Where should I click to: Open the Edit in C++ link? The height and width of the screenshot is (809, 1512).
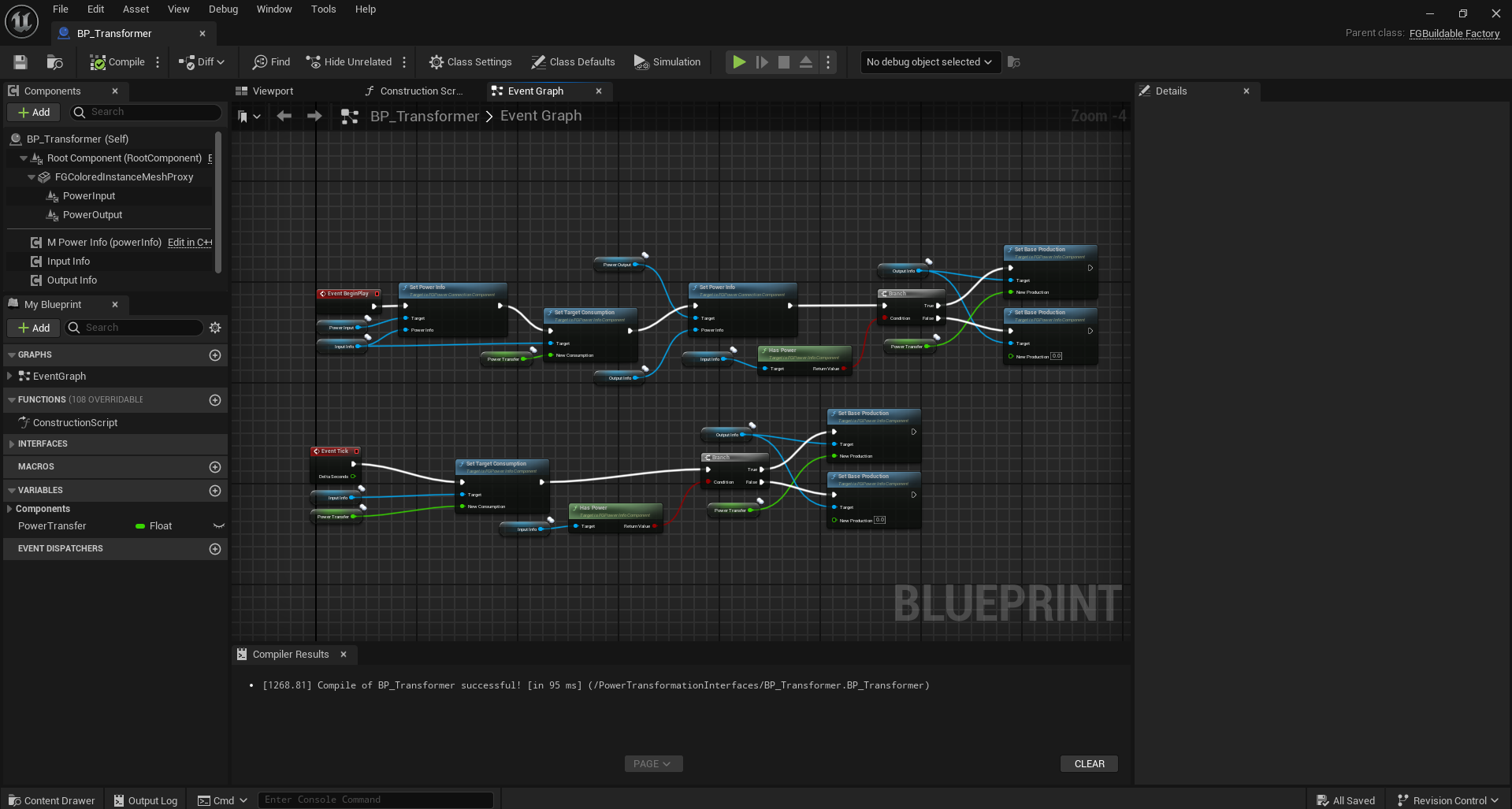click(x=190, y=243)
